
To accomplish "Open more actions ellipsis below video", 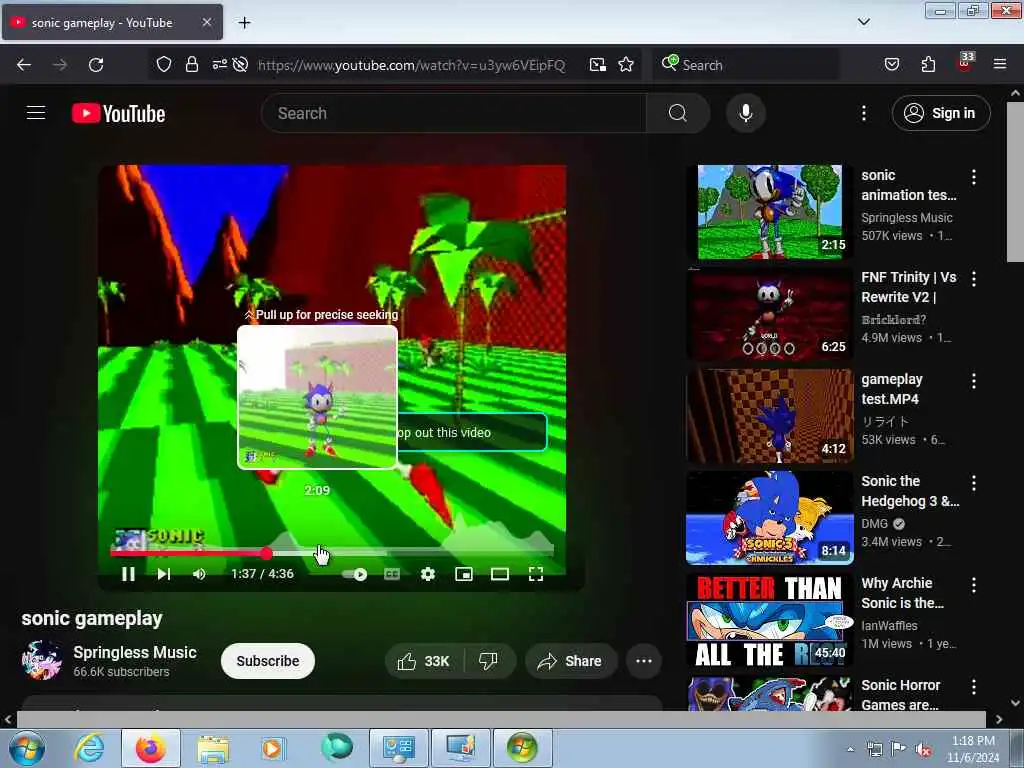I will tap(644, 661).
